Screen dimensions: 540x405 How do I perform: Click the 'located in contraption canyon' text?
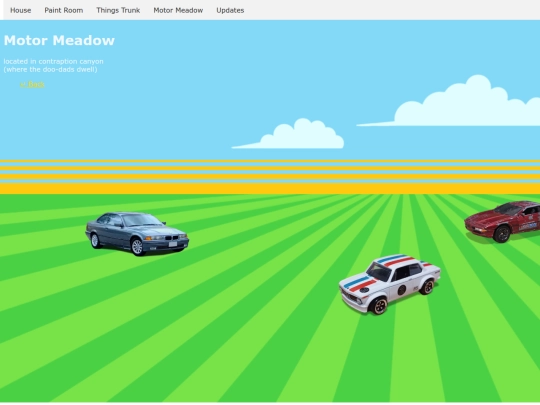click(53, 62)
